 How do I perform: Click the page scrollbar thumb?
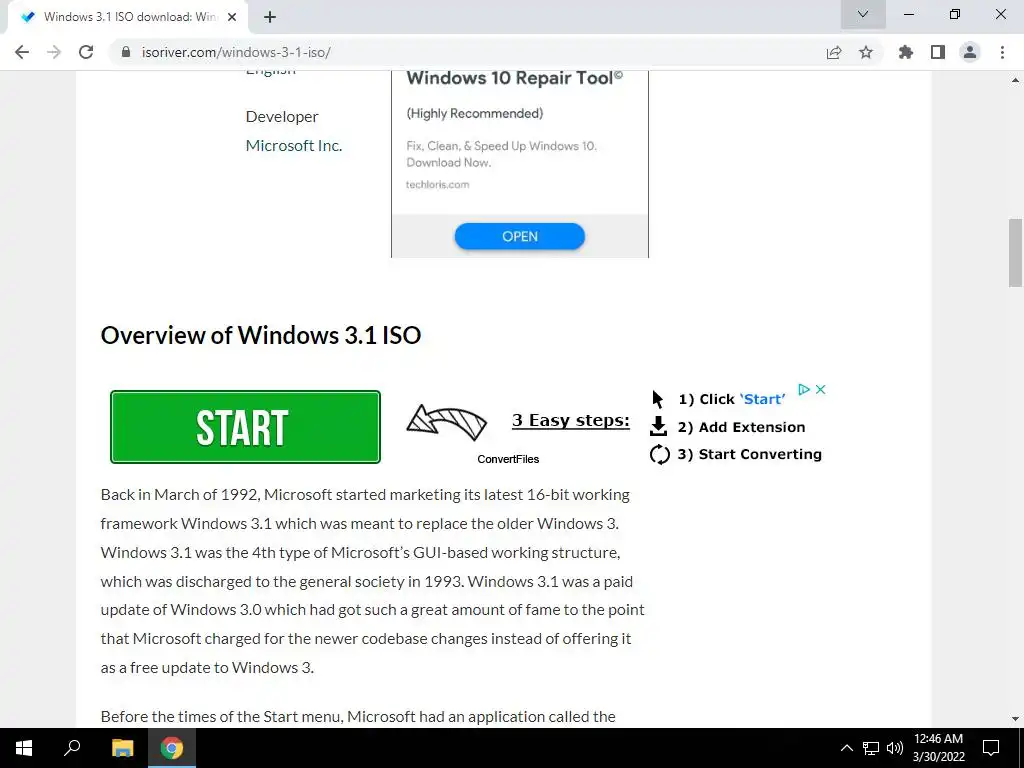1015,253
